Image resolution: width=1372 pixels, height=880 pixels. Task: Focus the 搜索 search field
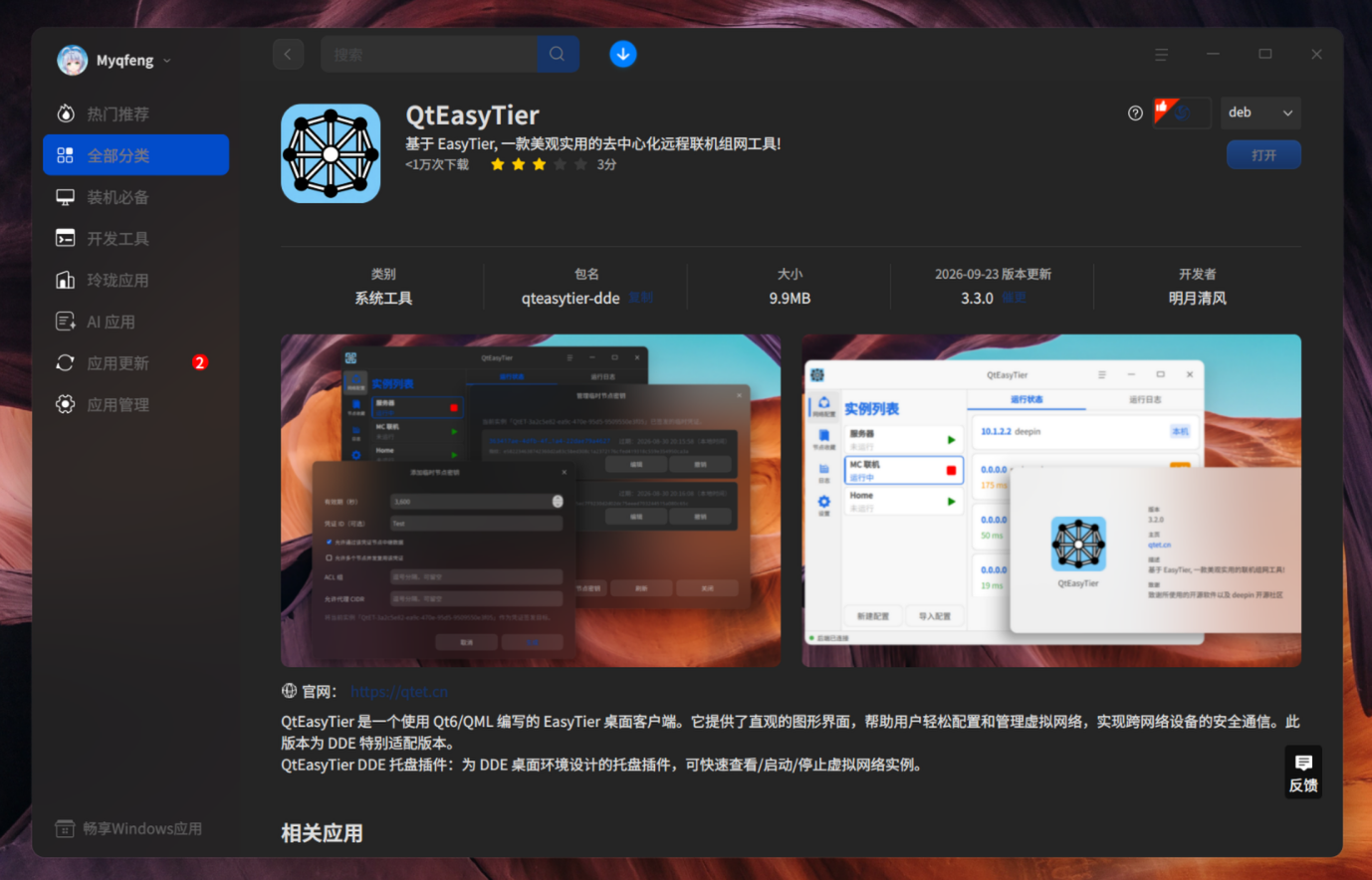(x=429, y=54)
